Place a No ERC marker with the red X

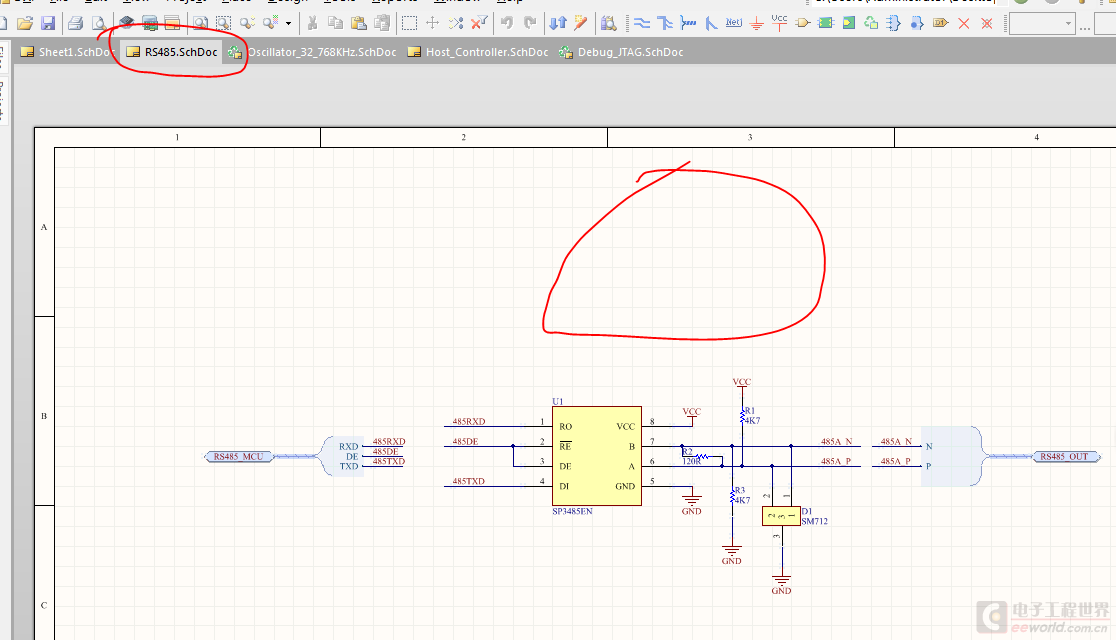pos(964,23)
